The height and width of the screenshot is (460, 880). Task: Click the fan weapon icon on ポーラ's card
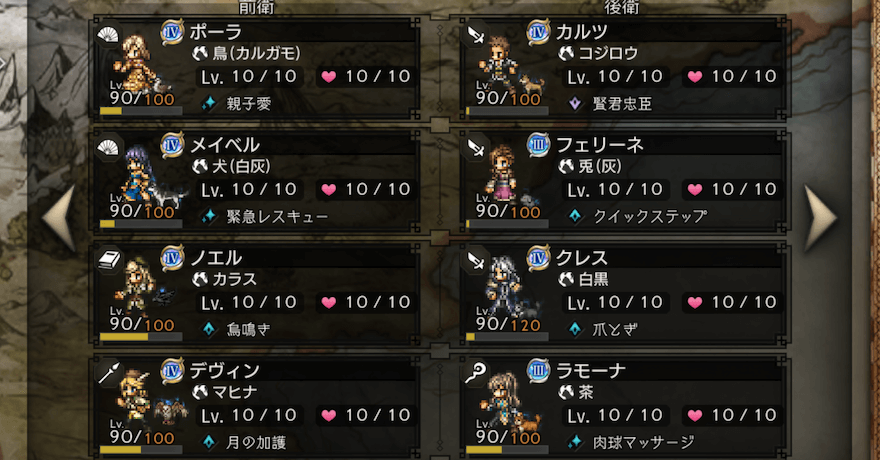pos(108,36)
